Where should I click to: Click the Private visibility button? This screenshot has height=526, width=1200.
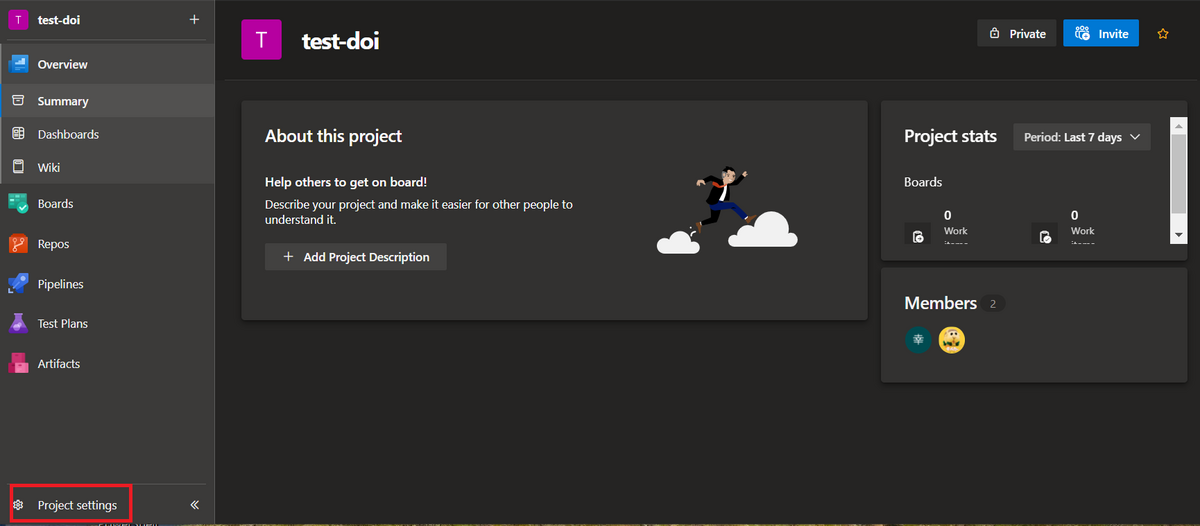(x=1016, y=33)
